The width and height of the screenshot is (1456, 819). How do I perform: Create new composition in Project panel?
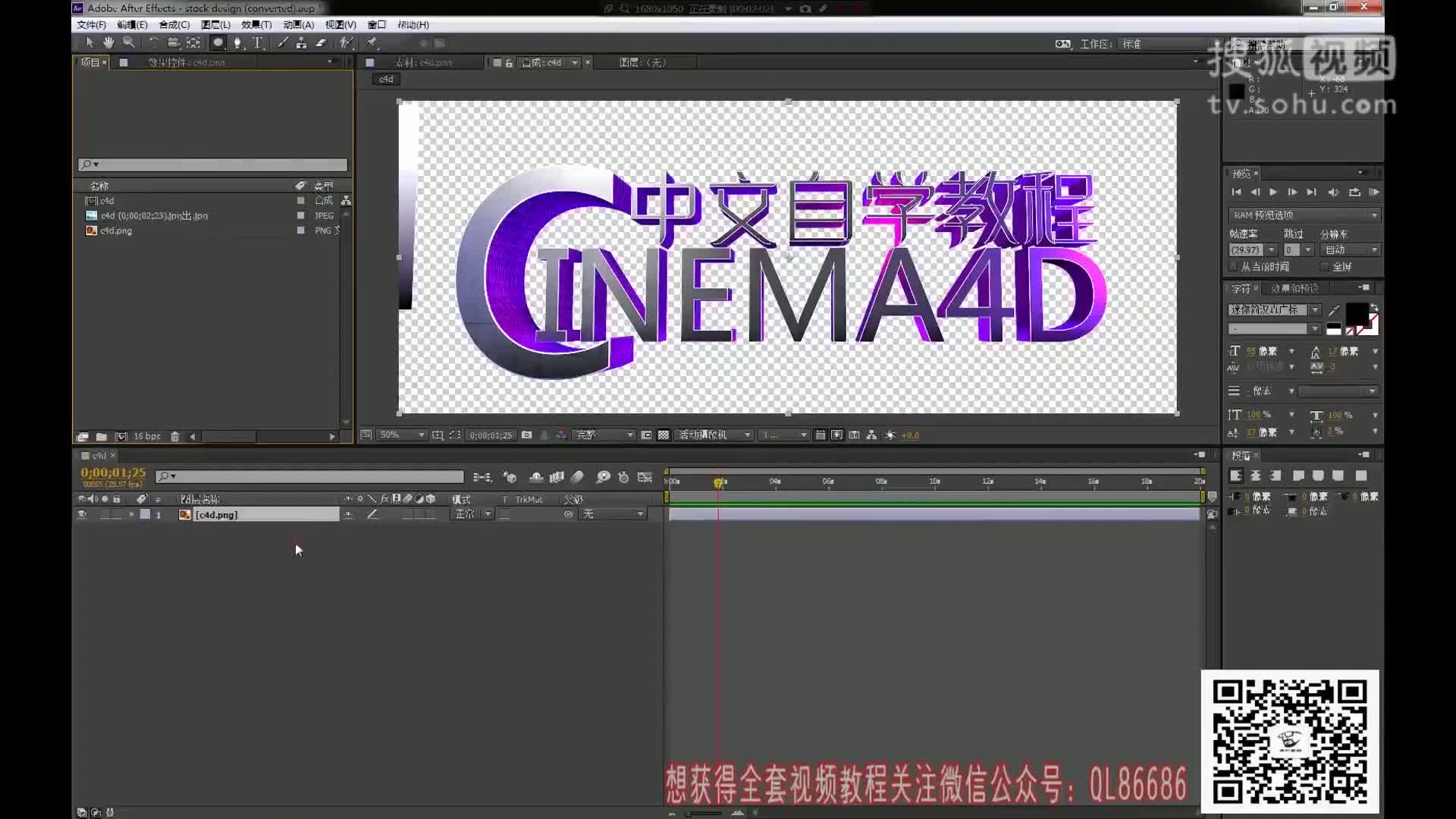121,436
